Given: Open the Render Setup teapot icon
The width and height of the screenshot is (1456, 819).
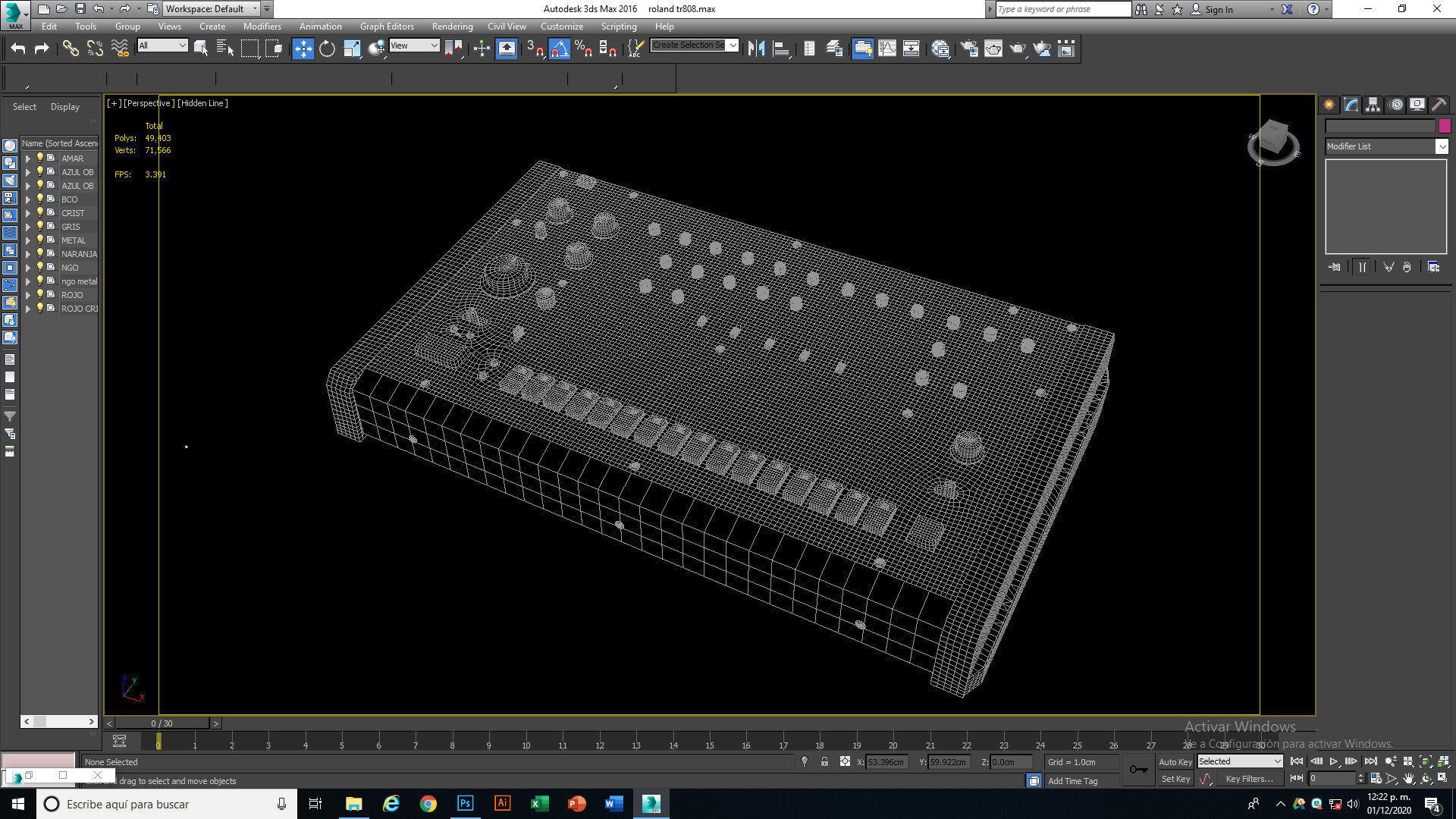Looking at the screenshot, I should click(969, 49).
